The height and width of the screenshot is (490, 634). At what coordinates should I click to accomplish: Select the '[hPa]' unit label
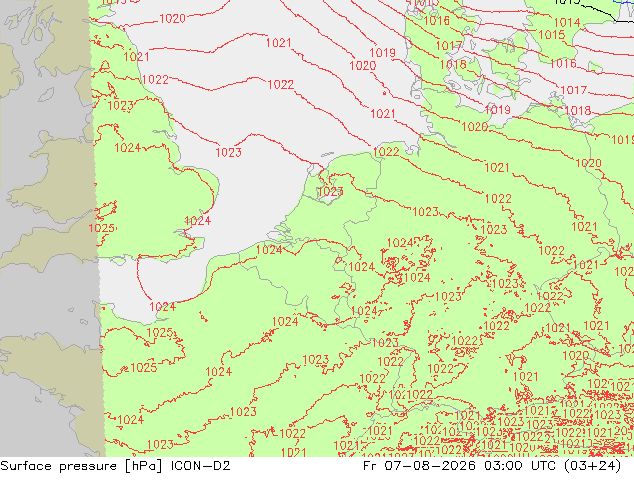pyautogui.click(x=144, y=466)
